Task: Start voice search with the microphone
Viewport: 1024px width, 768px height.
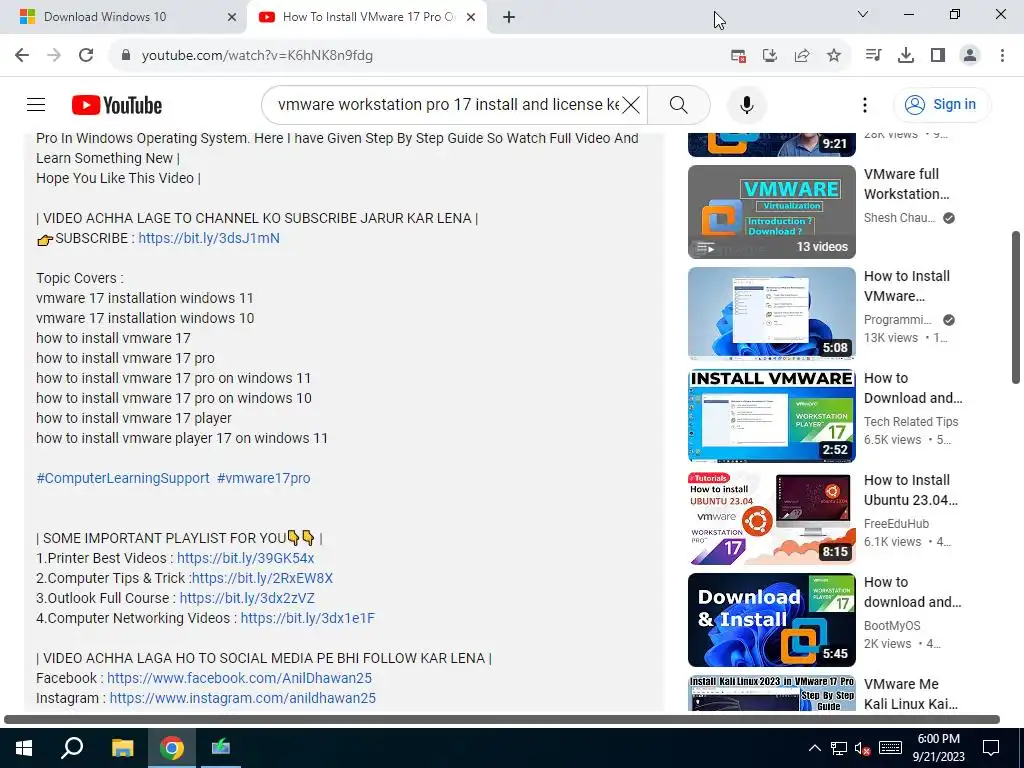Action: pos(746,104)
